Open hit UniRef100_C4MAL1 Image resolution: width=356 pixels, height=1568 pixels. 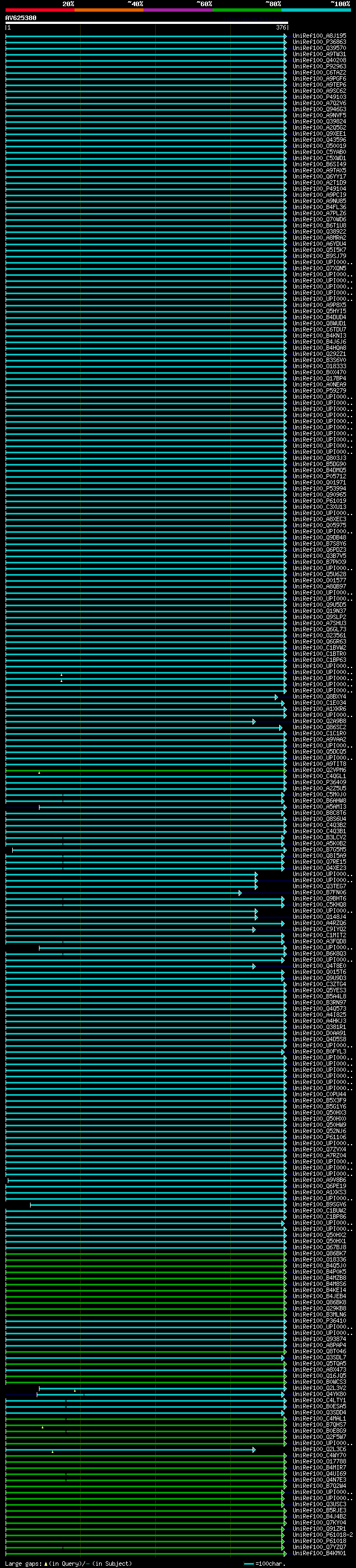319,1419
